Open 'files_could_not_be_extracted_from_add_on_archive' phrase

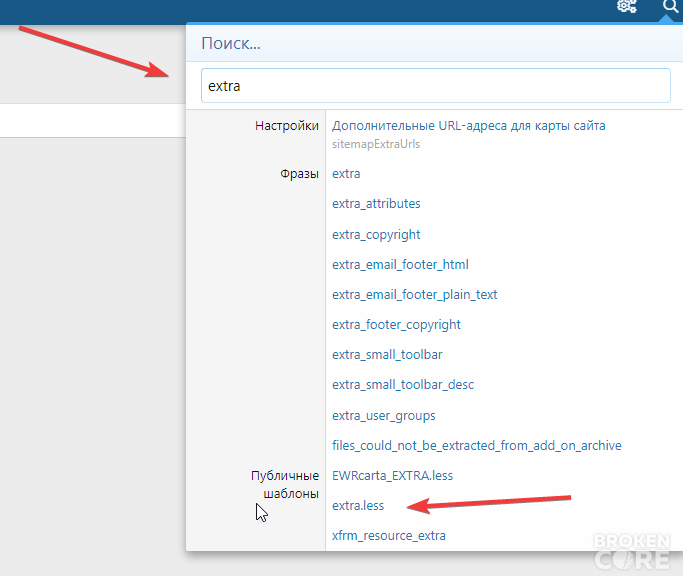click(x=477, y=445)
